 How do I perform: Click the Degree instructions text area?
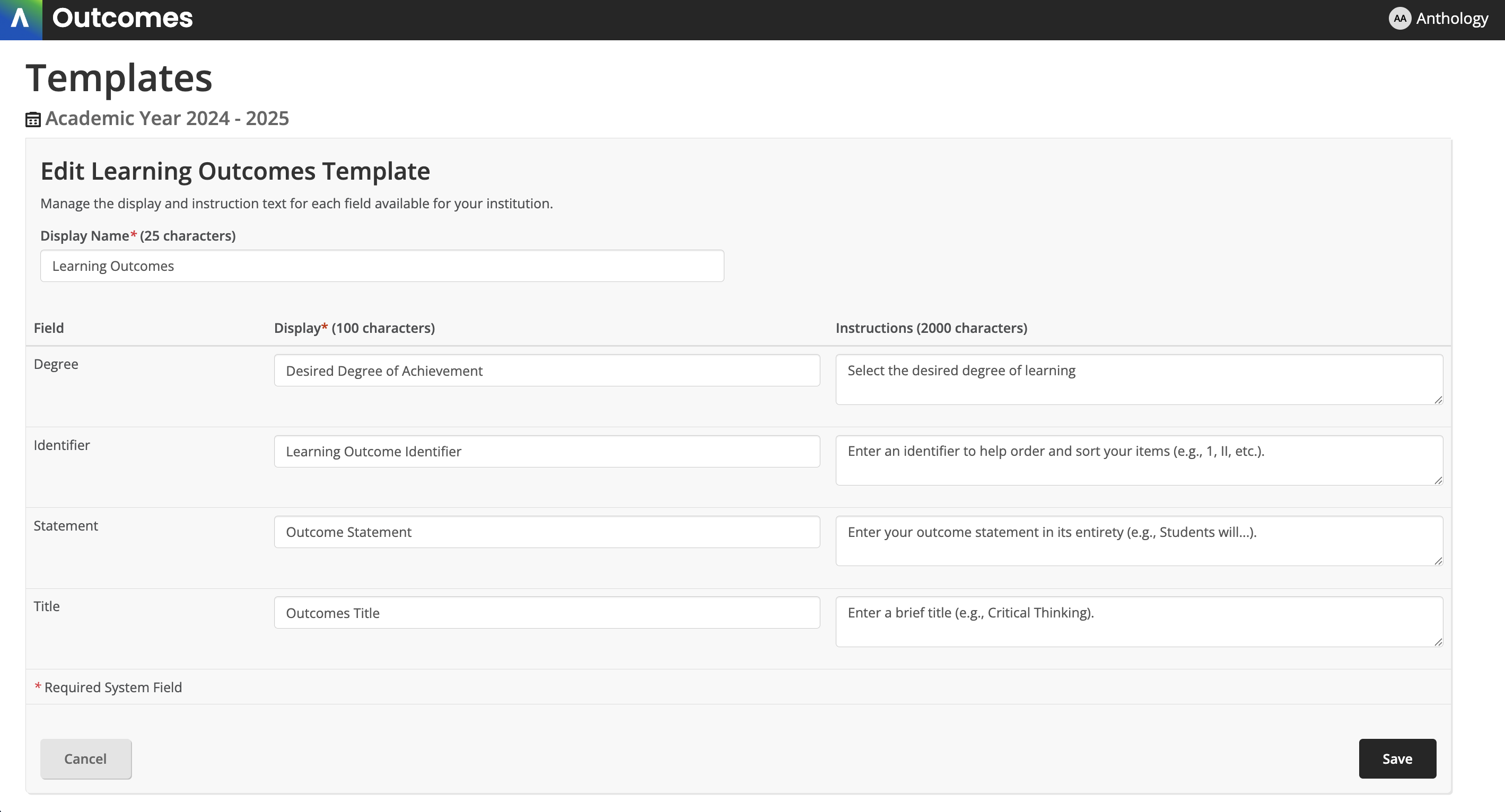point(1138,379)
